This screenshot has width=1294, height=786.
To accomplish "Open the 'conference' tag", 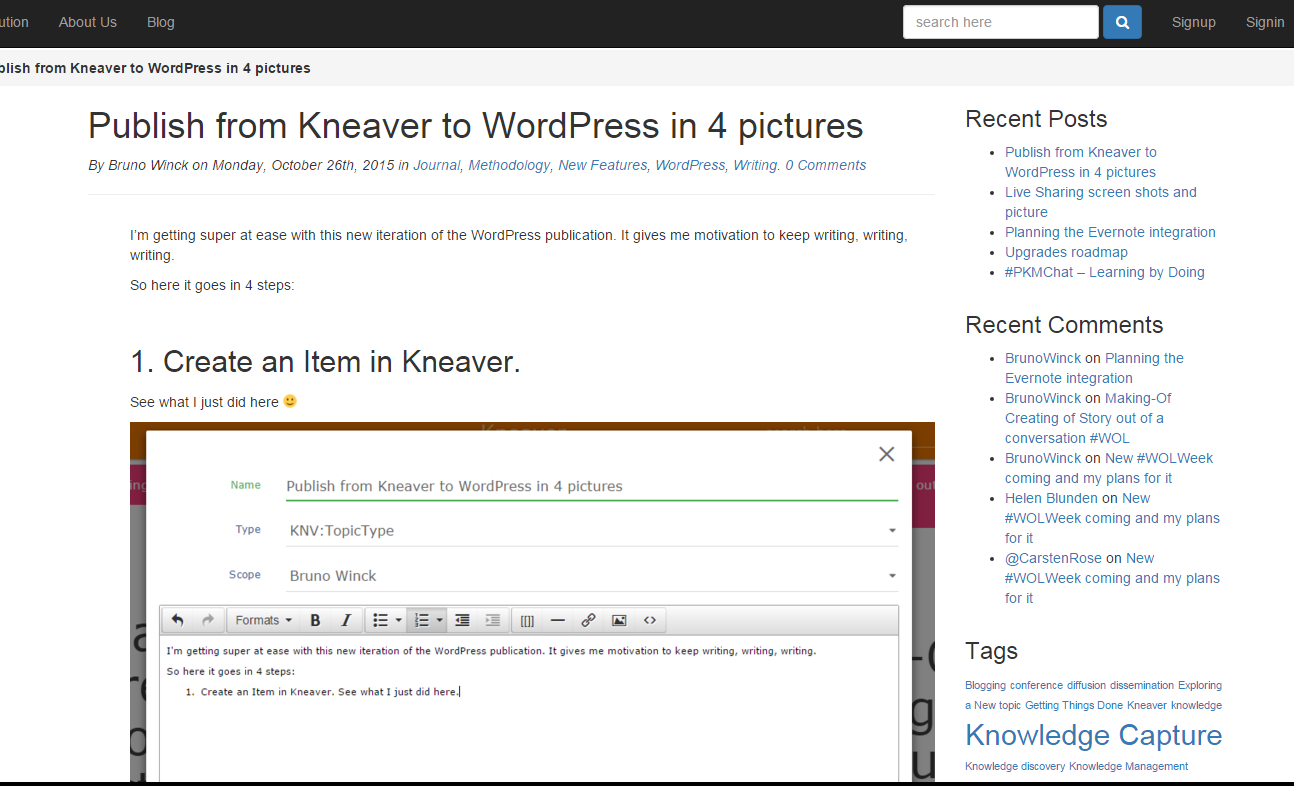I will pos(1036,685).
